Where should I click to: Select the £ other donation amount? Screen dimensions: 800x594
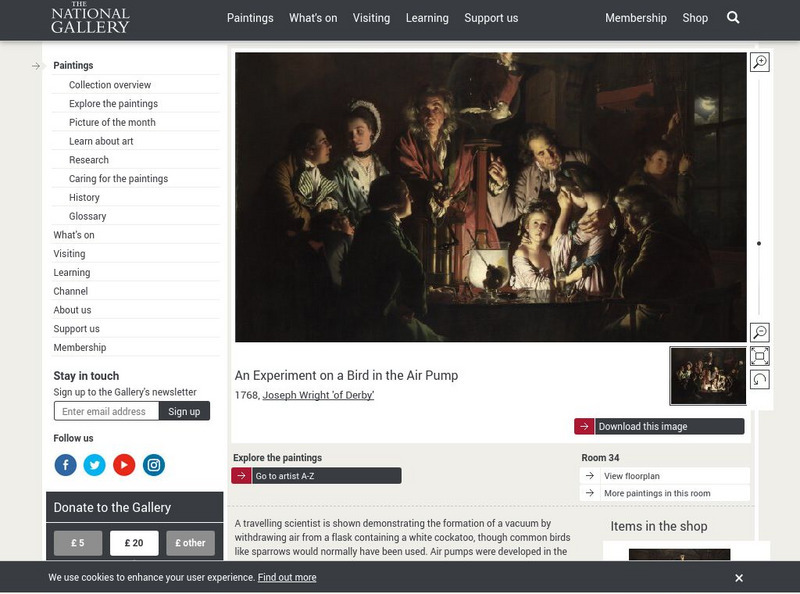pos(190,543)
